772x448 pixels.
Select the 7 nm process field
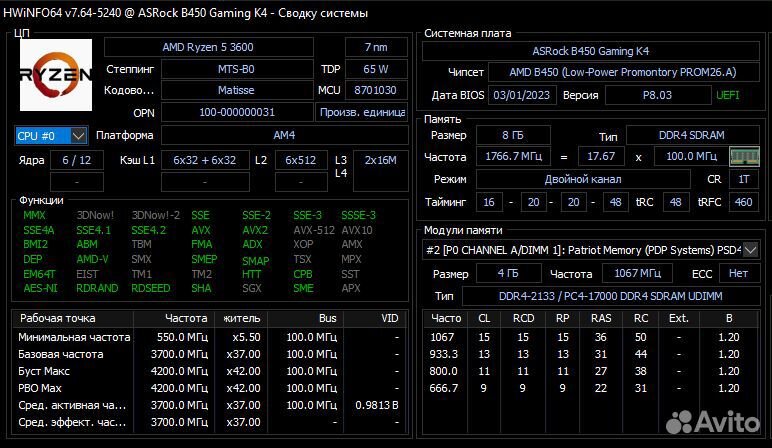pyautogui.click(x=376, y=47)
